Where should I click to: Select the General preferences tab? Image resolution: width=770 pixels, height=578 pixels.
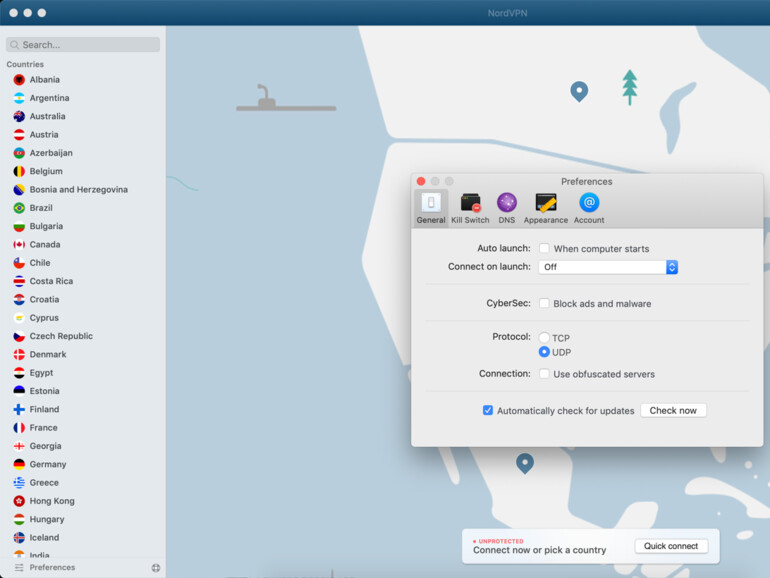click(x=431, y=208)
